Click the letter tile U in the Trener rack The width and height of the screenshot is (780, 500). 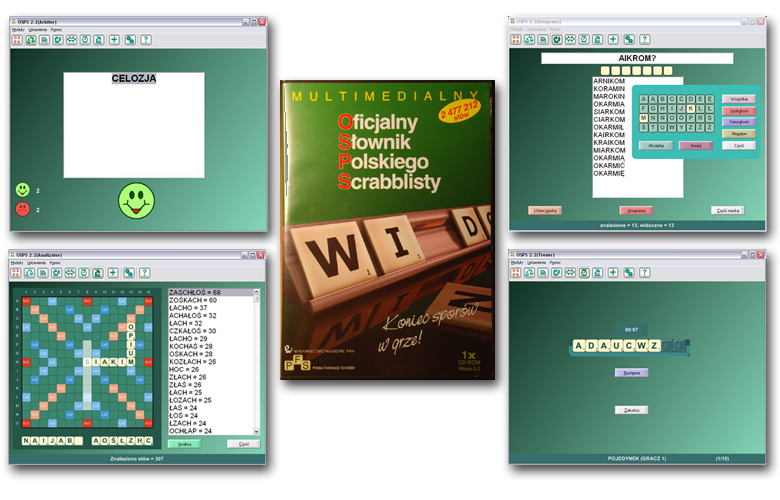pos(616,346)
